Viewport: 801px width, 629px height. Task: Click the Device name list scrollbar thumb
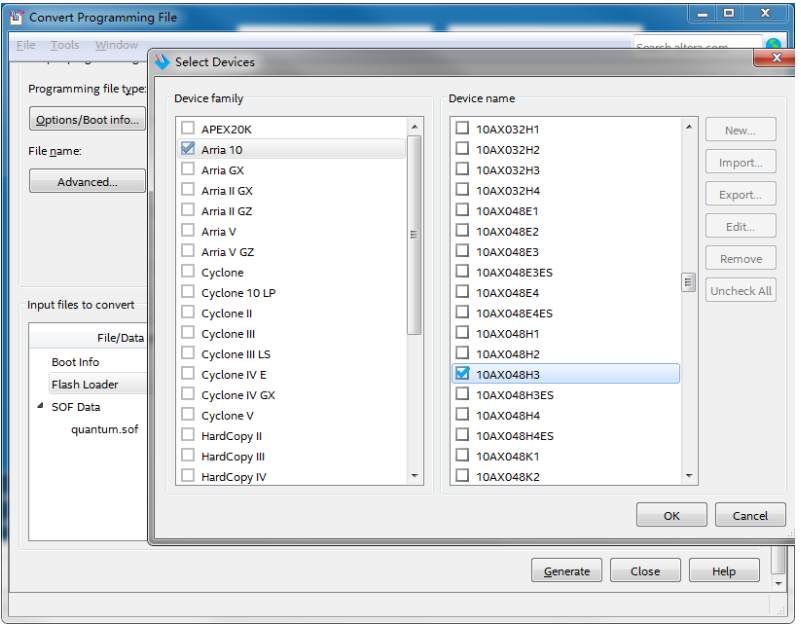point(688,282)
